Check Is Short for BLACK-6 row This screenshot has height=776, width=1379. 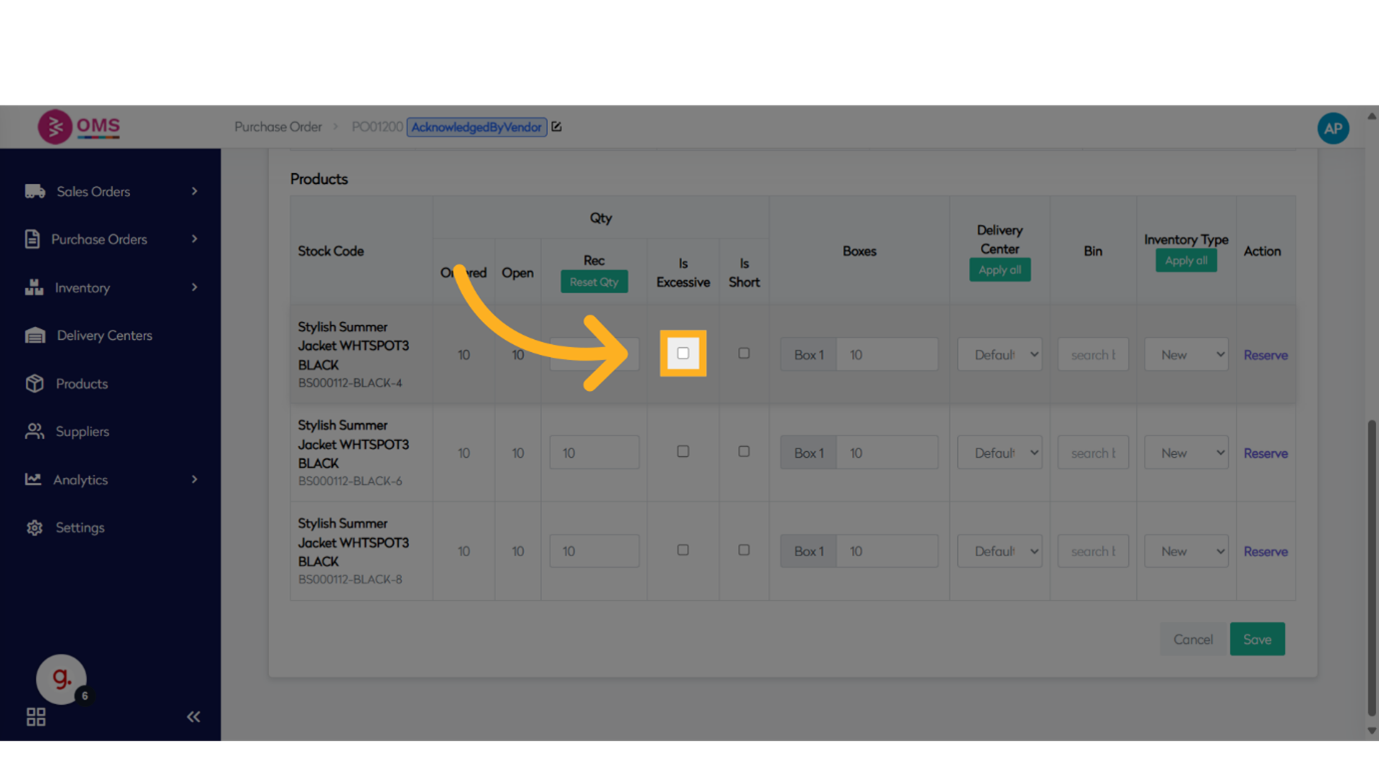744,452
